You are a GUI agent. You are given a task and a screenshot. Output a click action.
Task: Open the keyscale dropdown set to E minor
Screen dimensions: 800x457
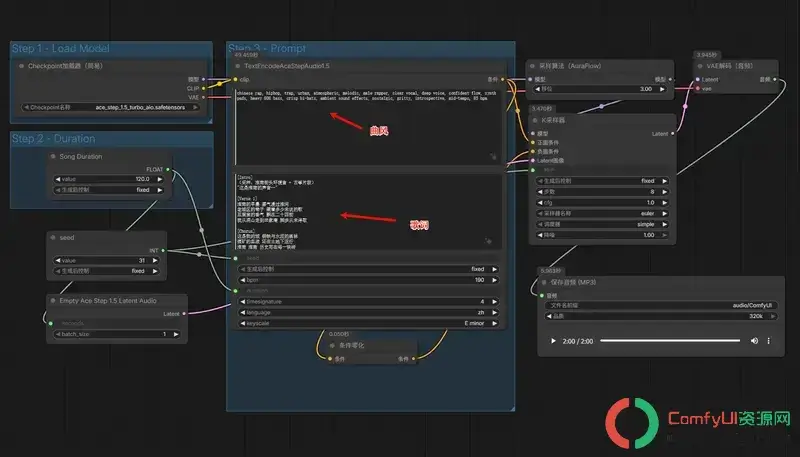[368, 323]
